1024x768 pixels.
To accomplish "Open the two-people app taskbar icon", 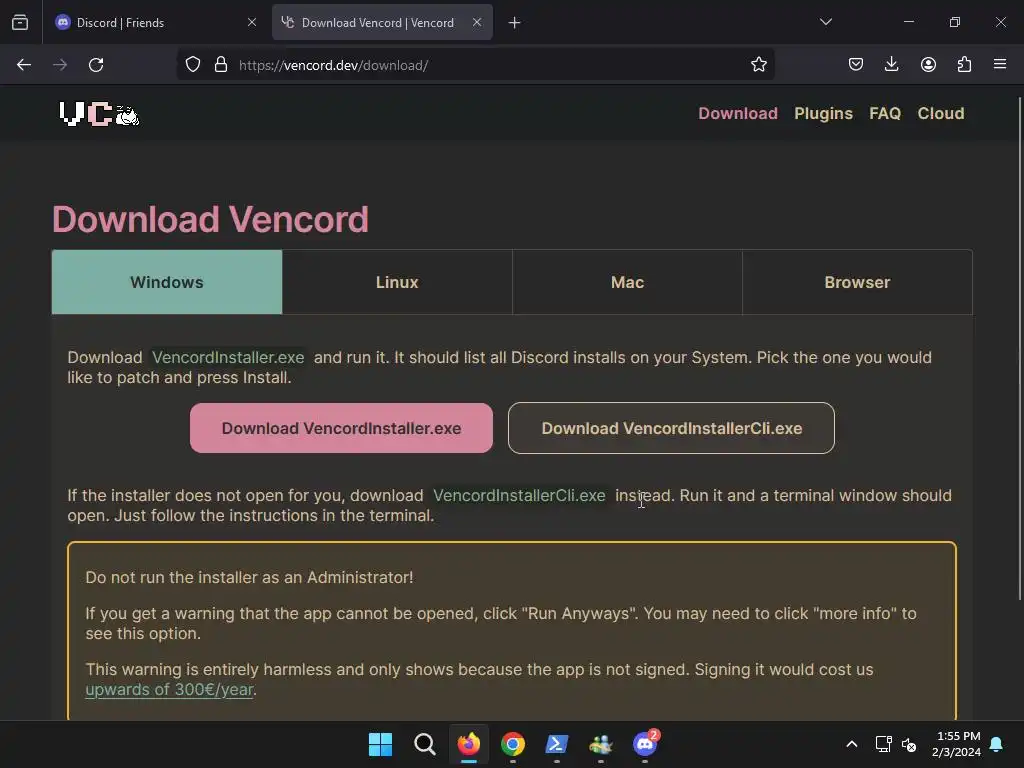I will point(601,744).
